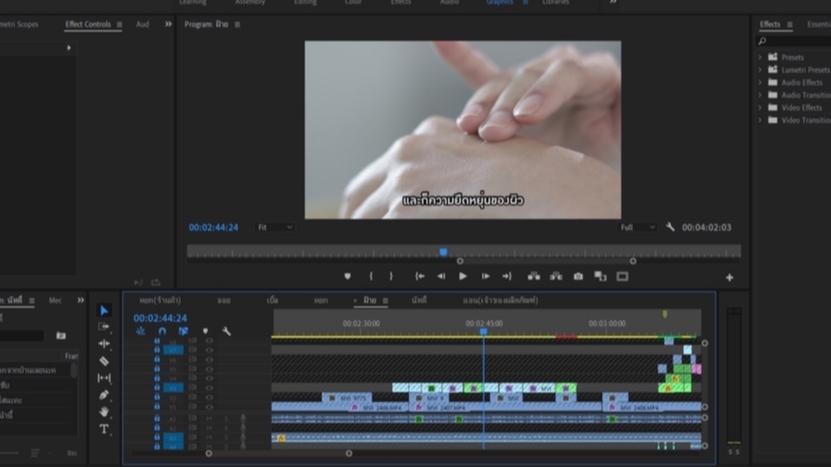Toggle insert sequences as nests button
831x467 pixels.
pyautogui.click(x=140, y=331)
